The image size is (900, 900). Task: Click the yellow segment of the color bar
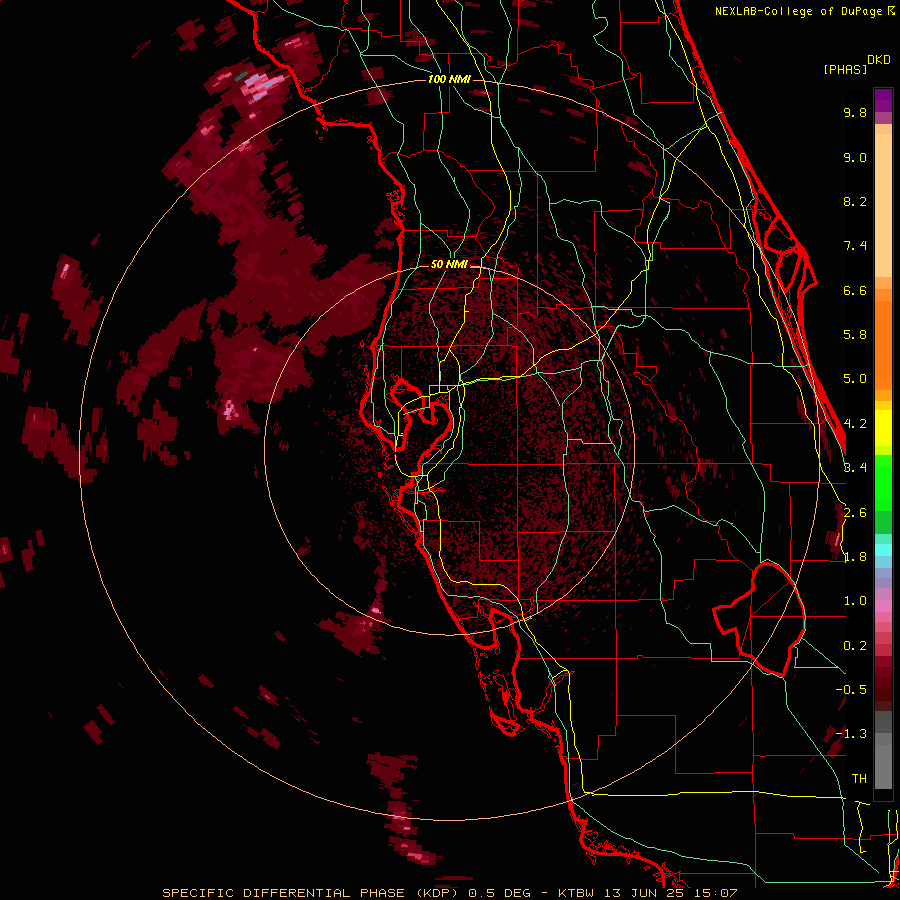coord(883,428)
